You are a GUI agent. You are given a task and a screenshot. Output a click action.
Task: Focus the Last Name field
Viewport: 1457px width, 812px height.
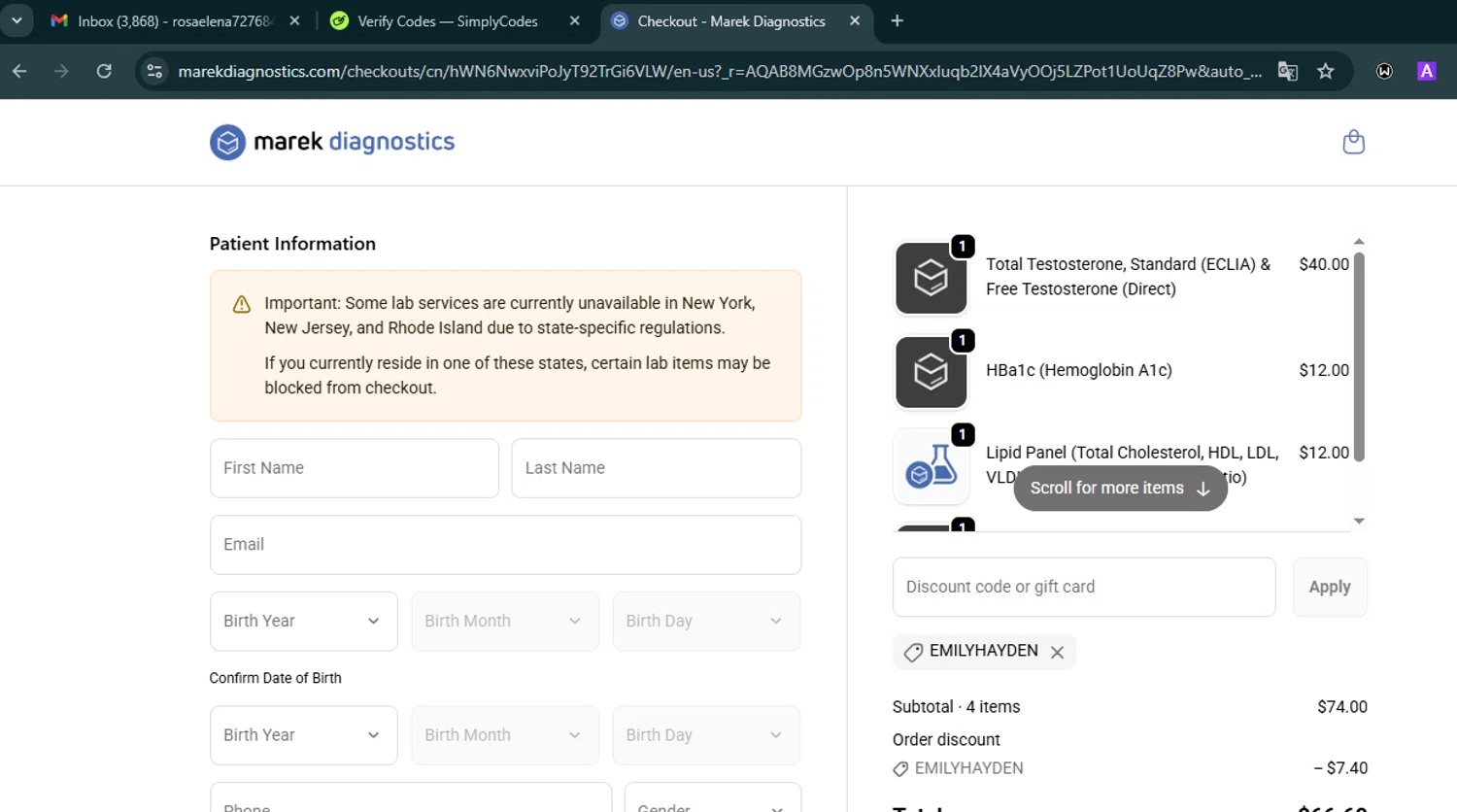[657, 468]
